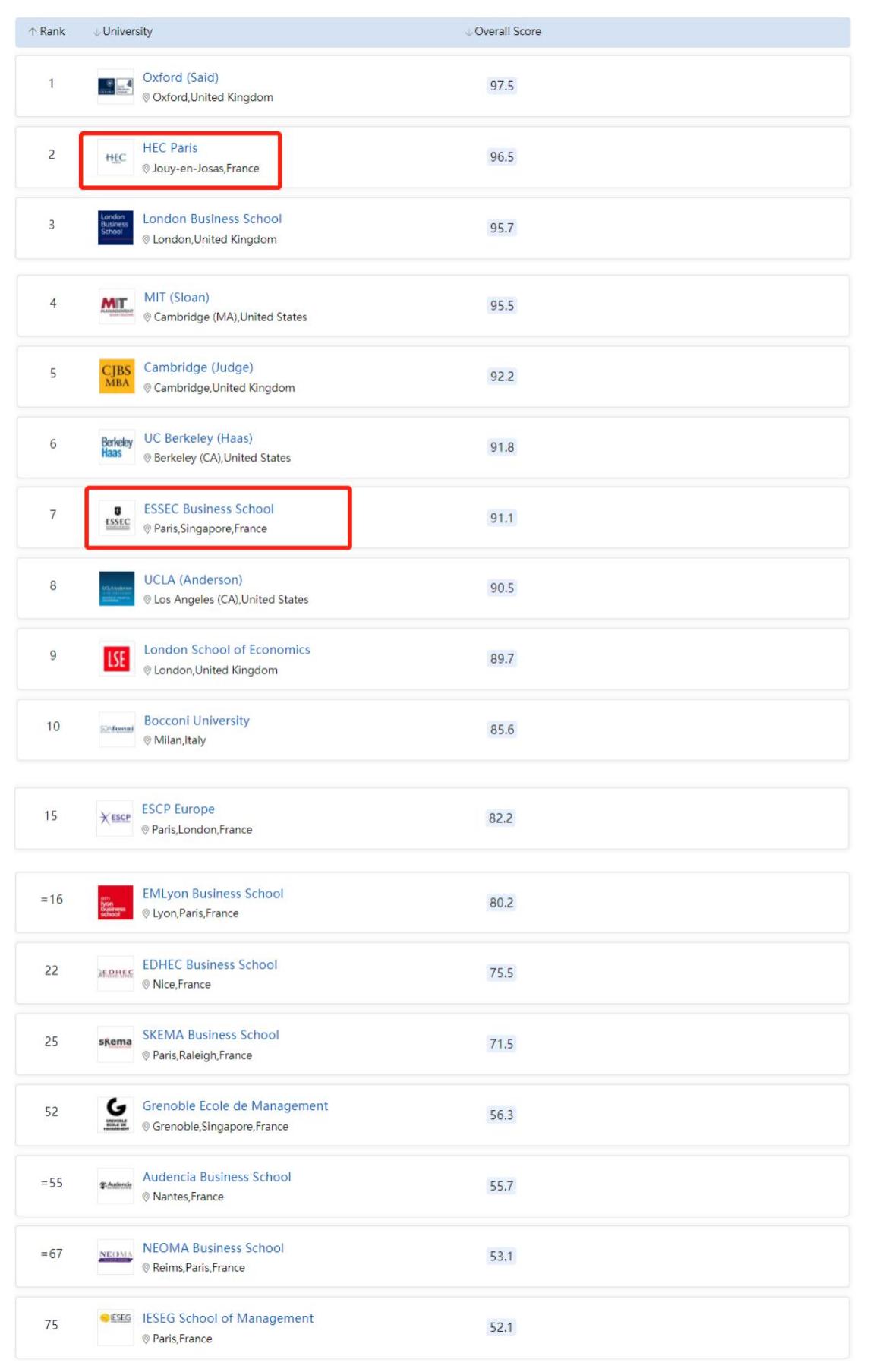This screenshot has height=1372, width=870.
Task: Select the 85.6 score for Bocconi
Action: (502, 730)
